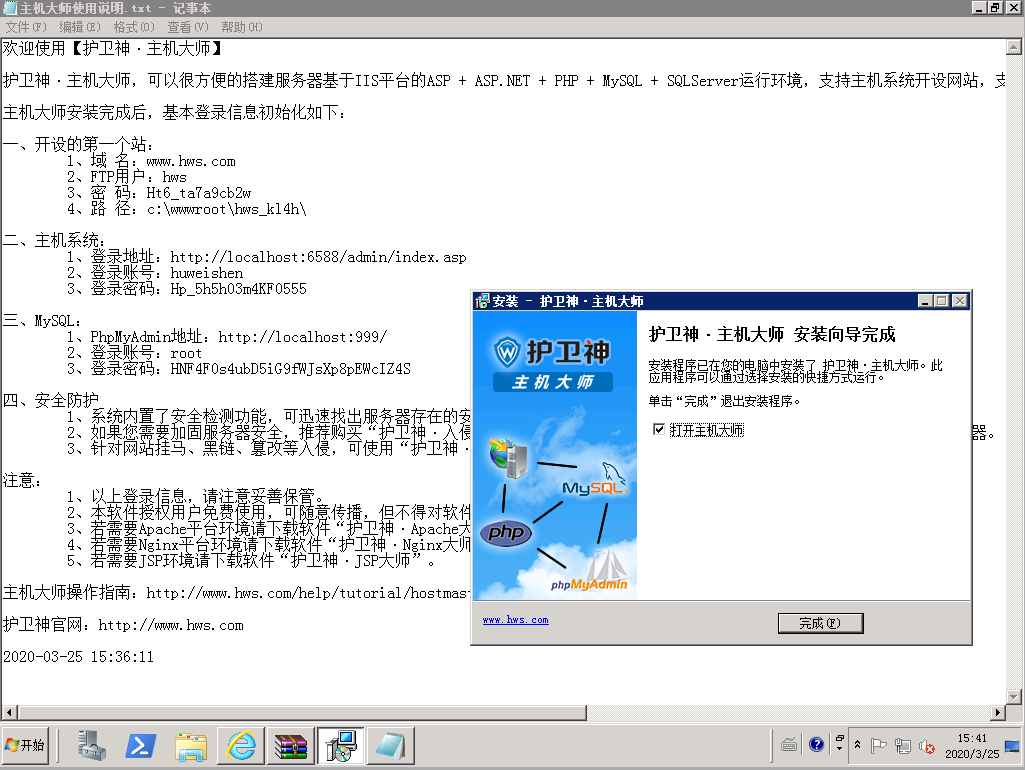Click the 开始 Start button
This screenshot has width=1025, height=770.
[26, 746]
